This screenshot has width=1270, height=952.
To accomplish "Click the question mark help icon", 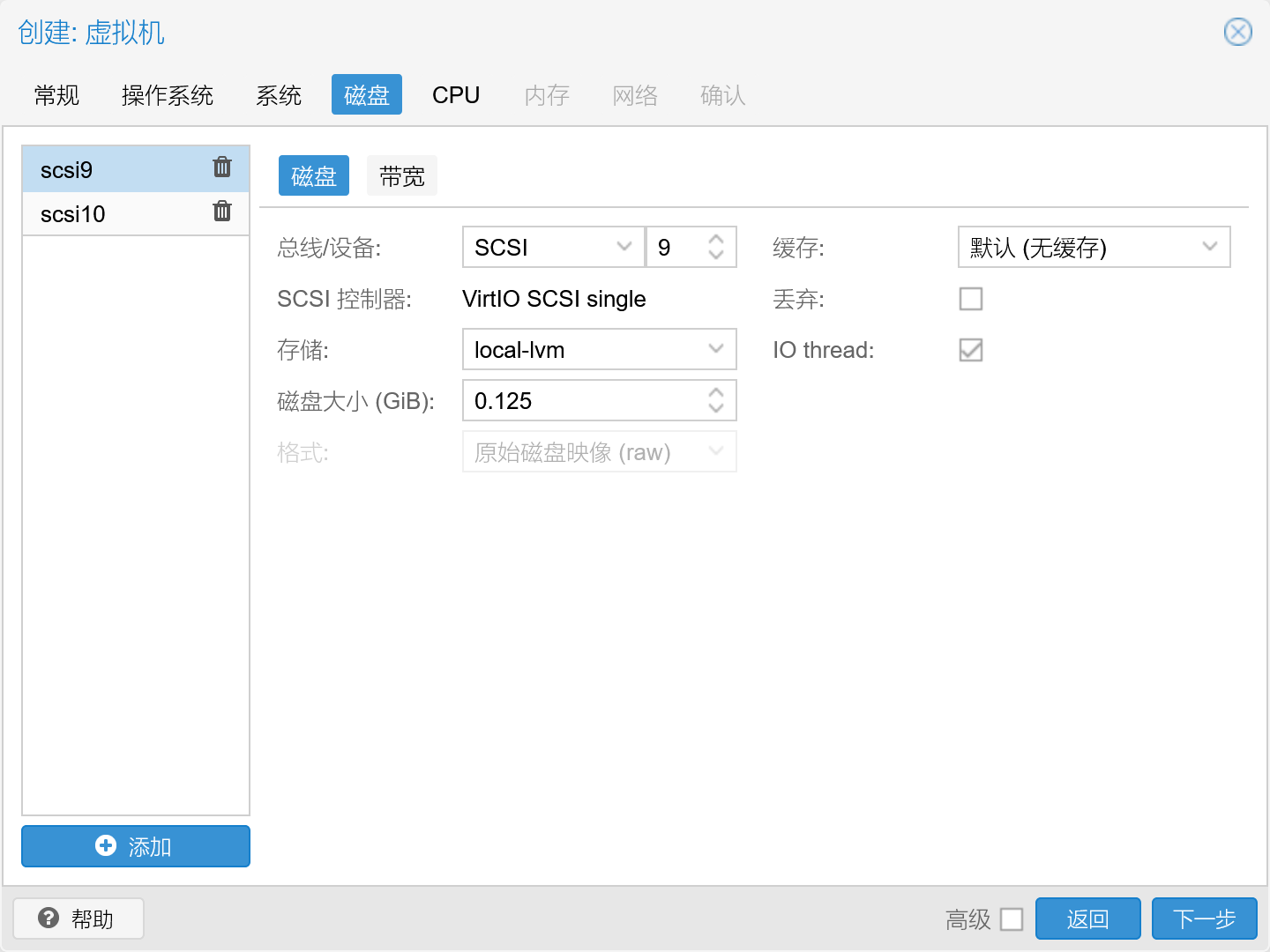I will click(x=48, y=919).
